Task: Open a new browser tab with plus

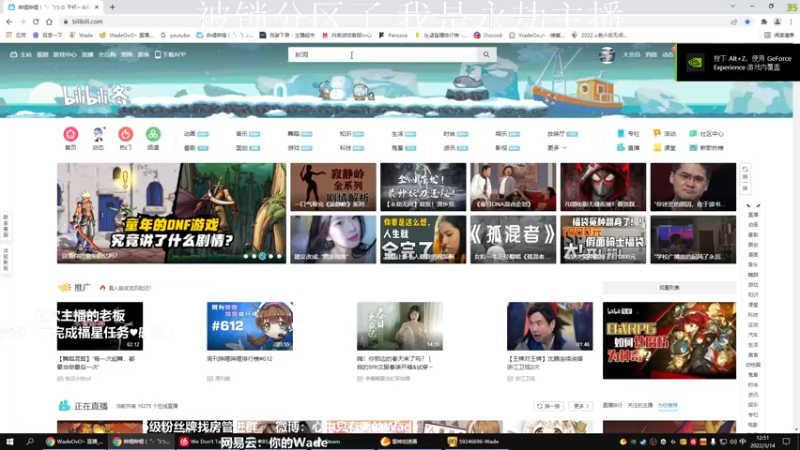Action: [x=112, y=7]
